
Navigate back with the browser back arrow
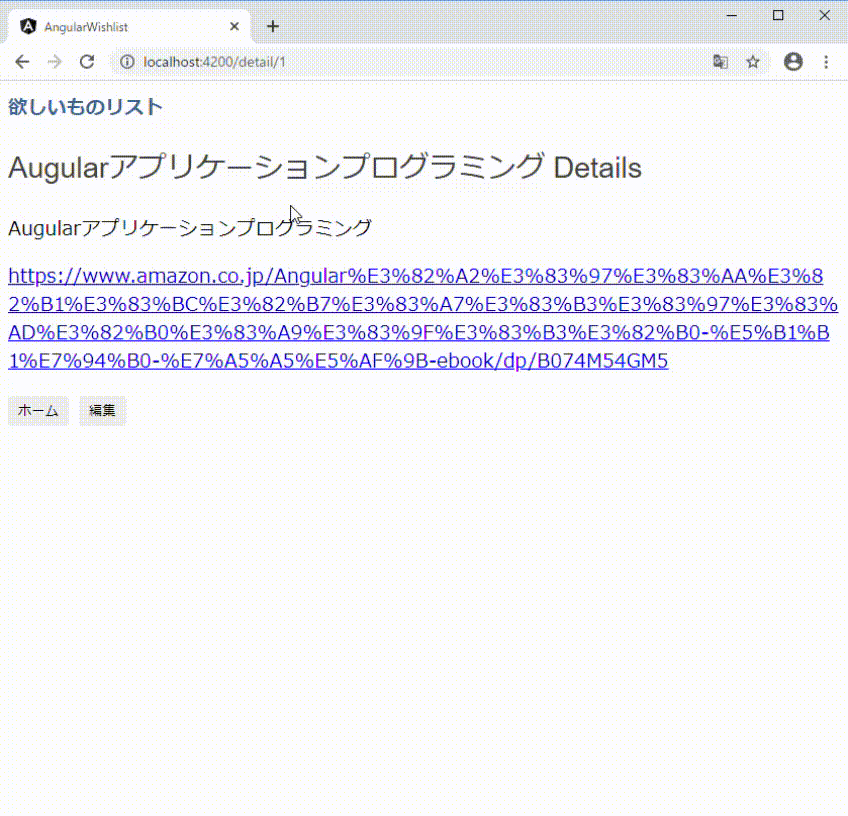pyautogui.click(x=22, y=61)
